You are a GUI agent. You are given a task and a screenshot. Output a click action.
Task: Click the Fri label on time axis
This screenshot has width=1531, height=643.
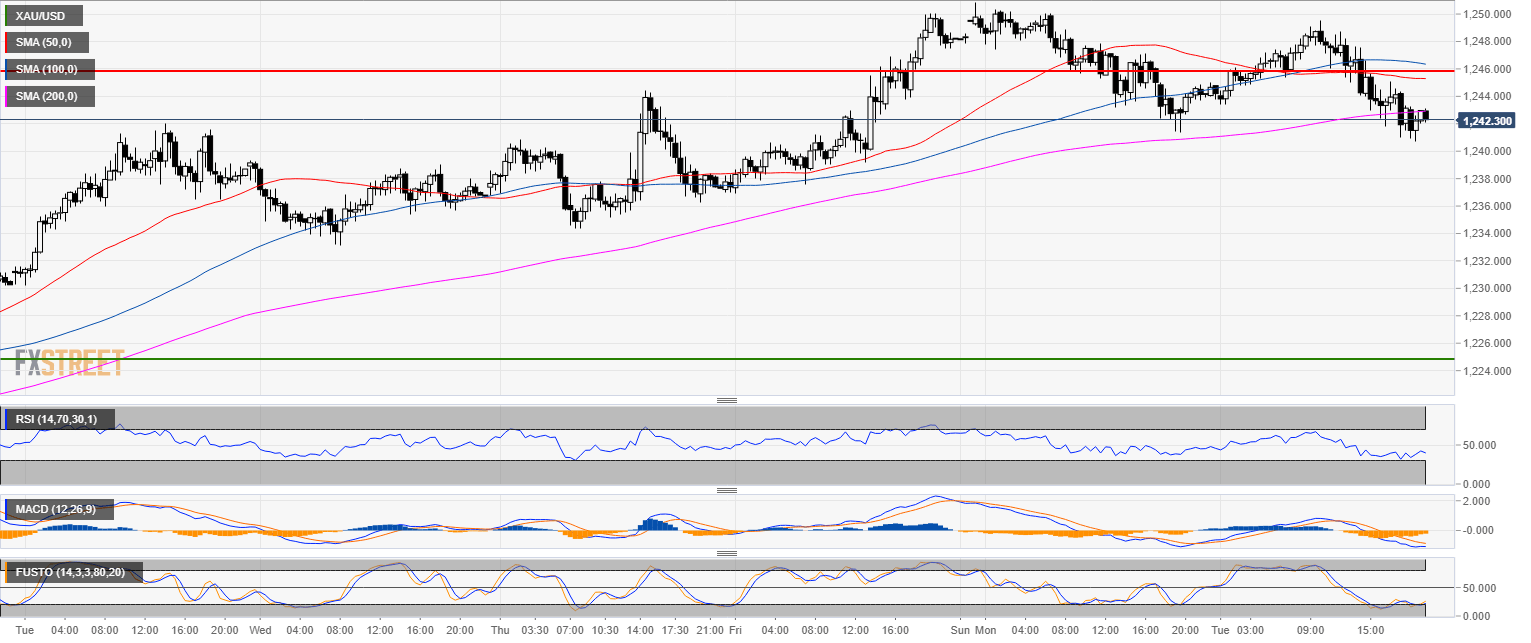click(735, 631)
